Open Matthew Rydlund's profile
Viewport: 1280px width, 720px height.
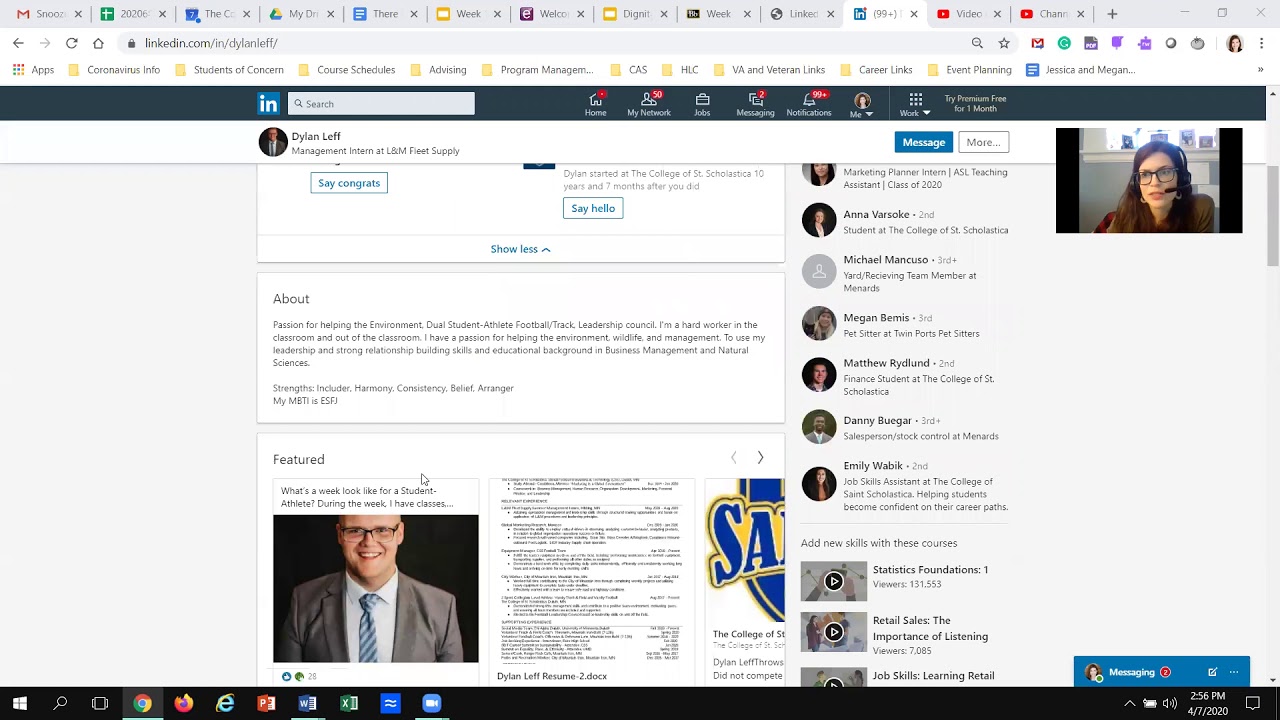(x=886, y=363)
